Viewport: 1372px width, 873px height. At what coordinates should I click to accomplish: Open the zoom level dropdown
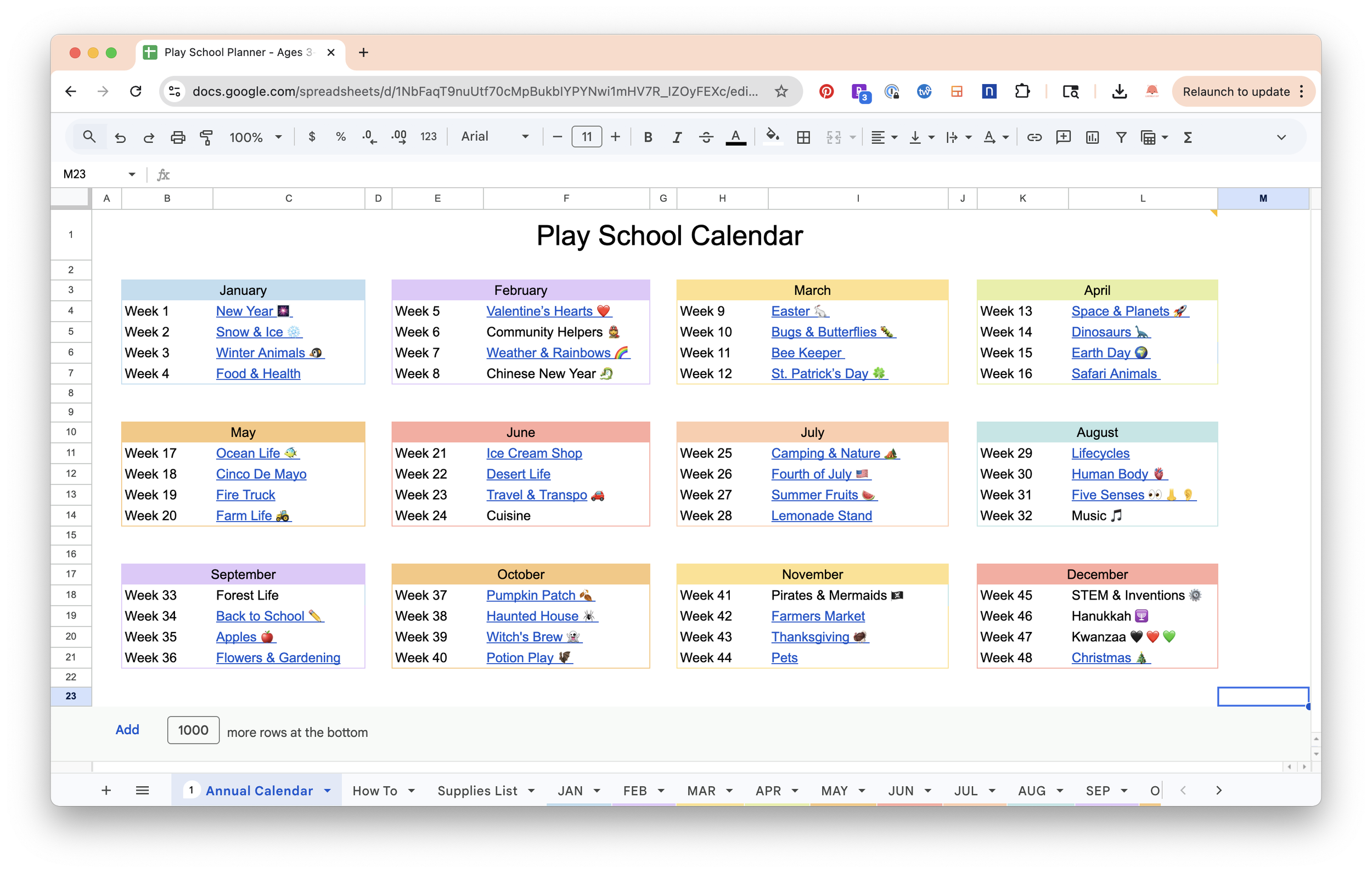pos(256,137)
